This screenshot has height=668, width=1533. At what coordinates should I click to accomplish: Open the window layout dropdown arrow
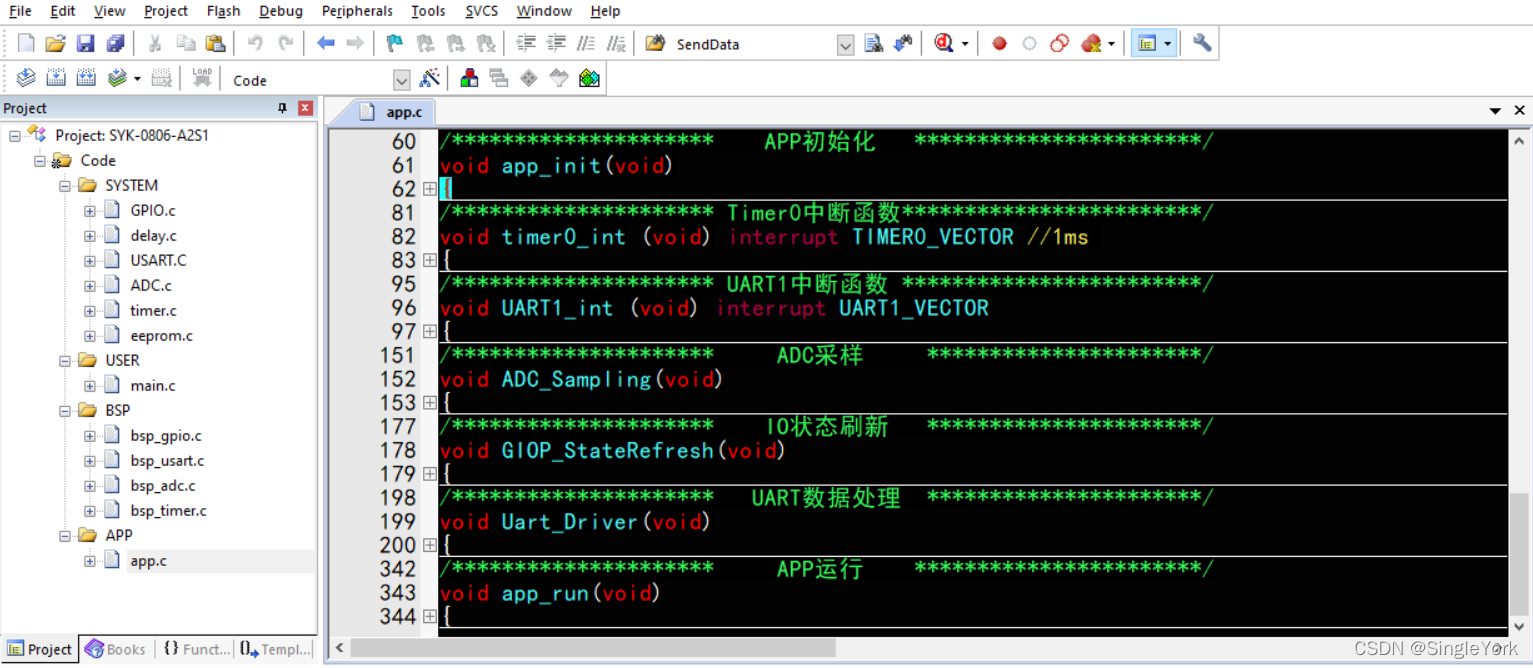(1167, 44)
